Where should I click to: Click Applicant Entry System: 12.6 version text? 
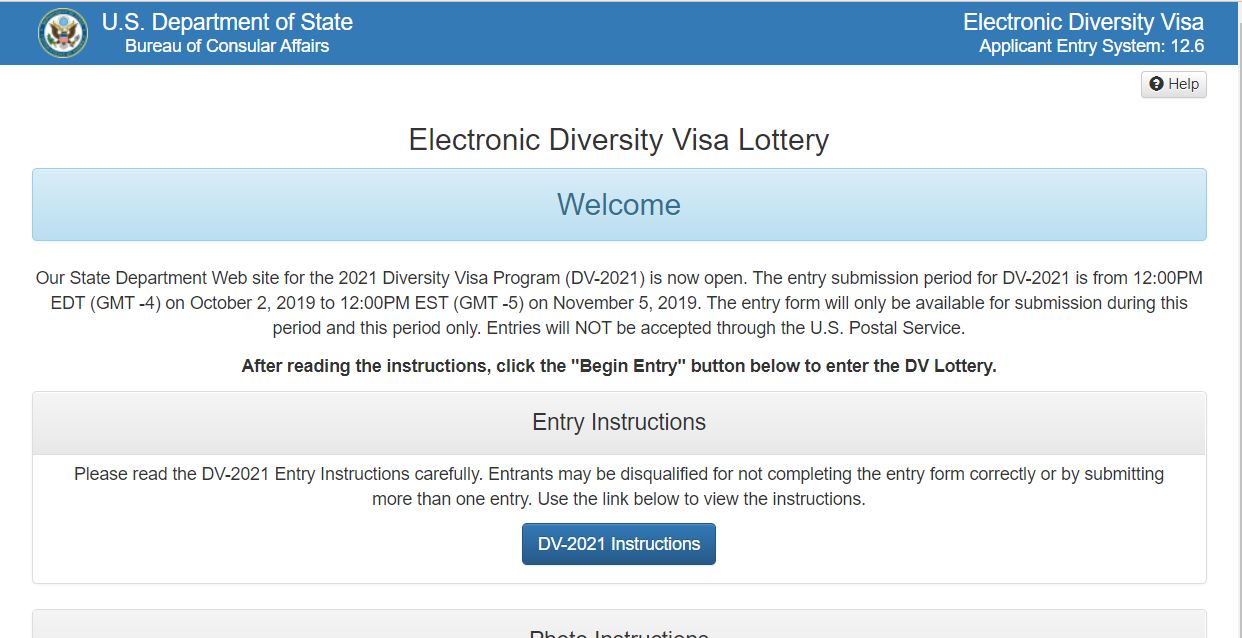coord(1091,47)
